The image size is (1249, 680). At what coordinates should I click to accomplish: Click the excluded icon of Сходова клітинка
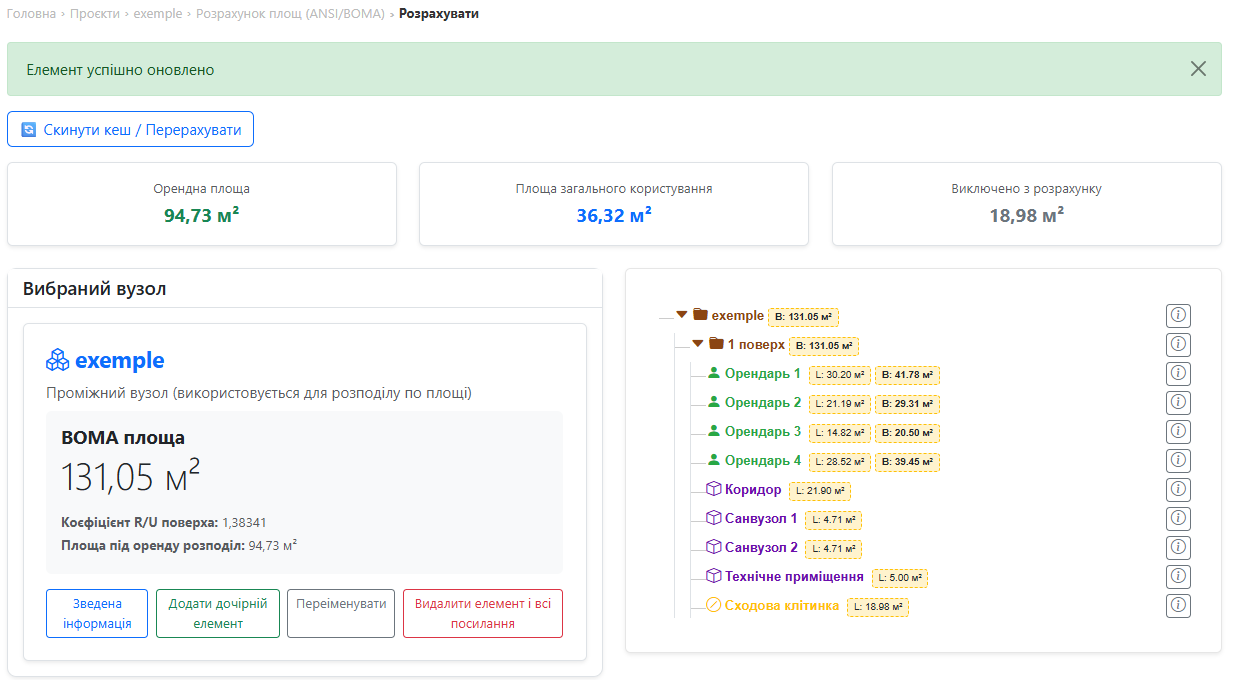(714, 605)
